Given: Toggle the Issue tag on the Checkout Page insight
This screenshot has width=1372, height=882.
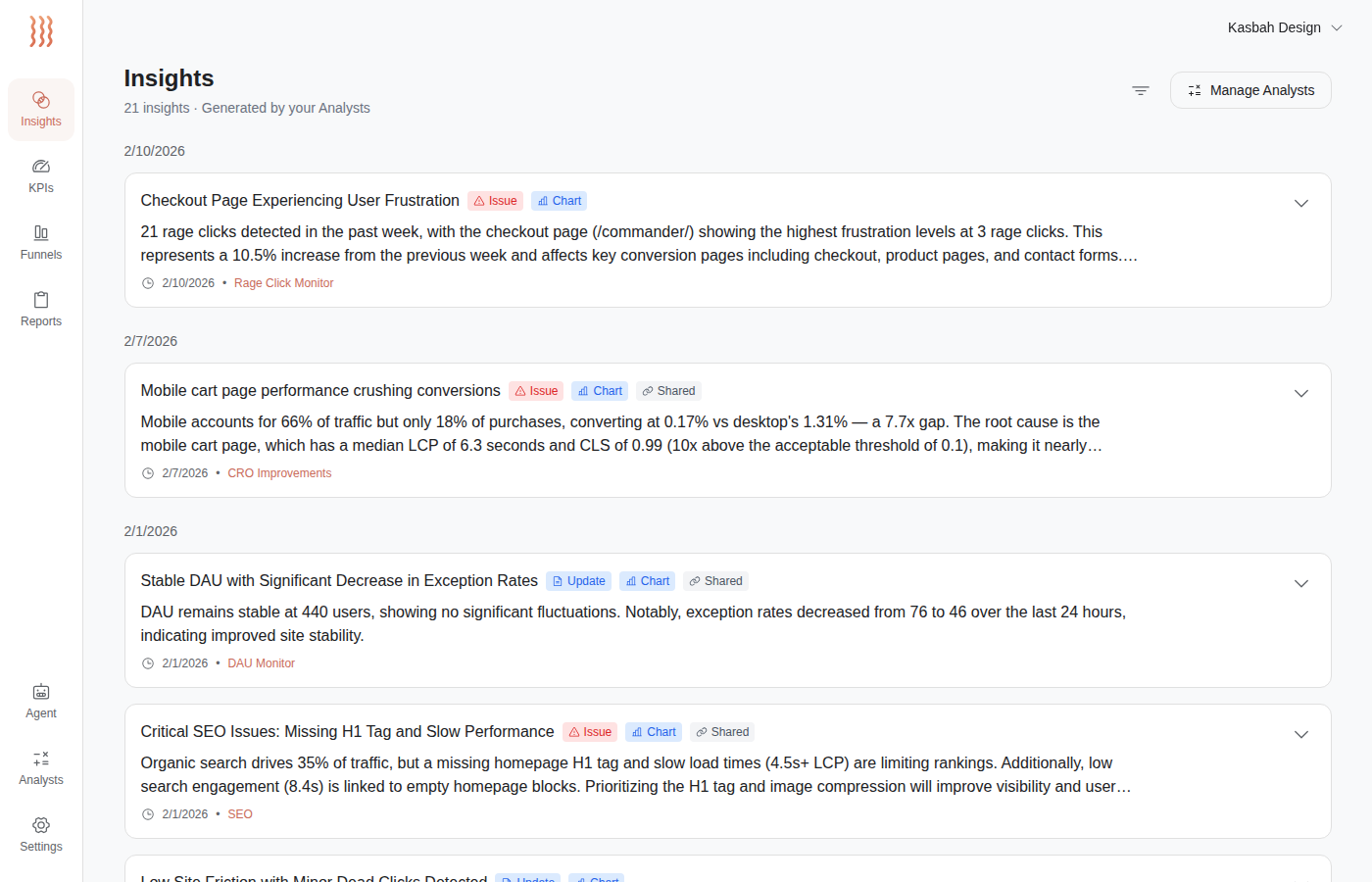Looking at the screenshot, I should click(x=495, y=200).
